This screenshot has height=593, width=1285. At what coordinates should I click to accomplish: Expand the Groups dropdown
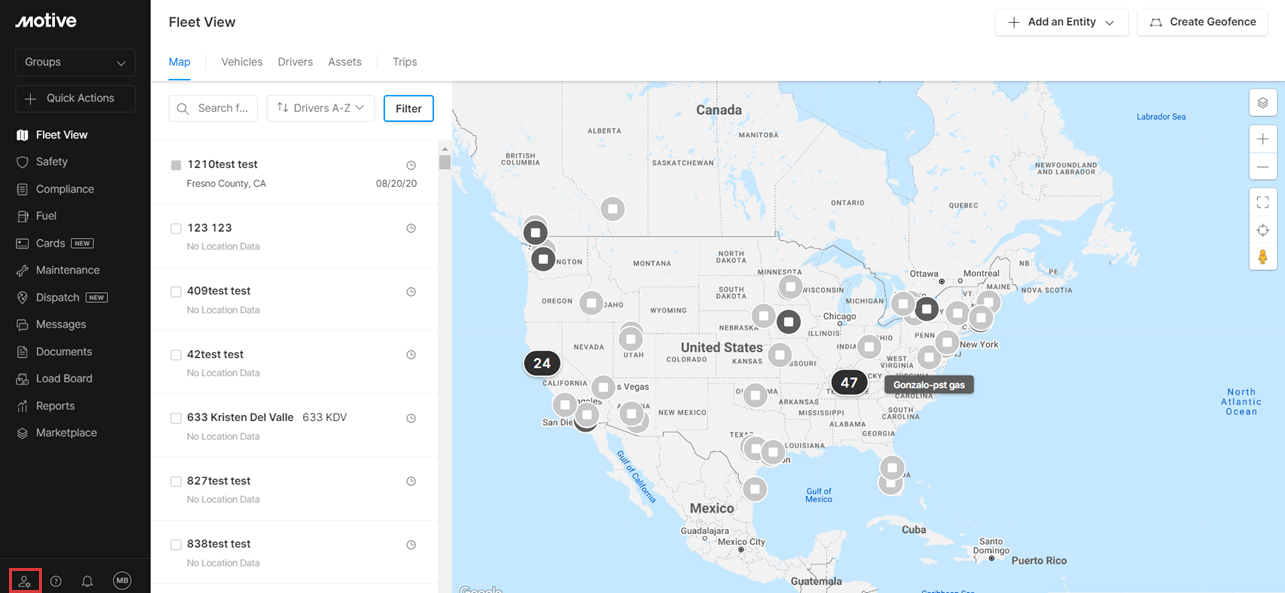coord(75,62)
